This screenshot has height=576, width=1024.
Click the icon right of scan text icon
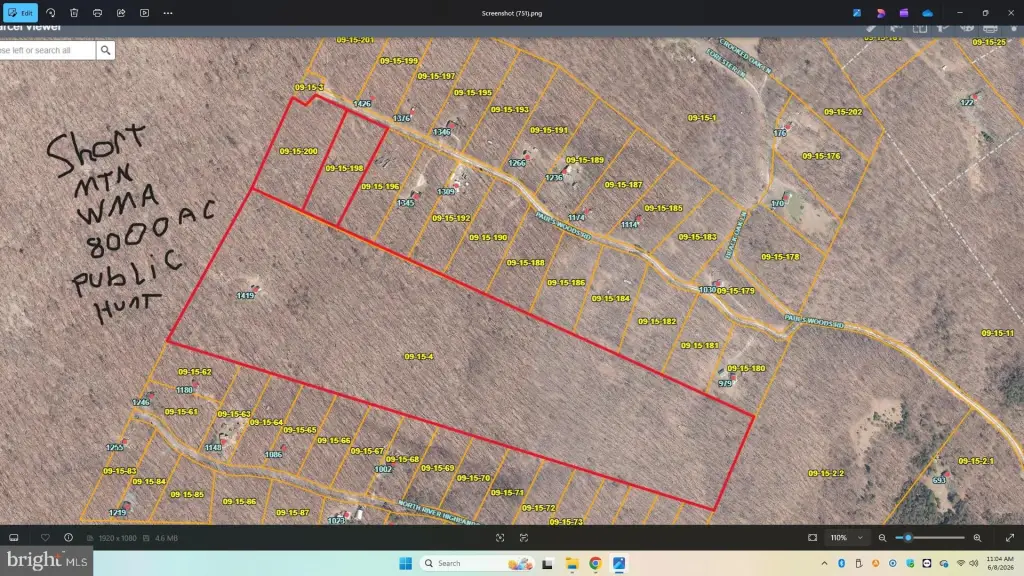[524, 537]
